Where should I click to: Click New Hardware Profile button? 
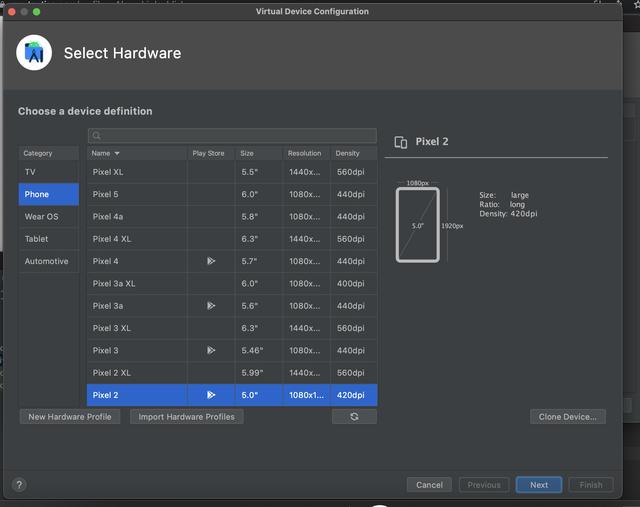pyautogui.click(x=70, y=417)
